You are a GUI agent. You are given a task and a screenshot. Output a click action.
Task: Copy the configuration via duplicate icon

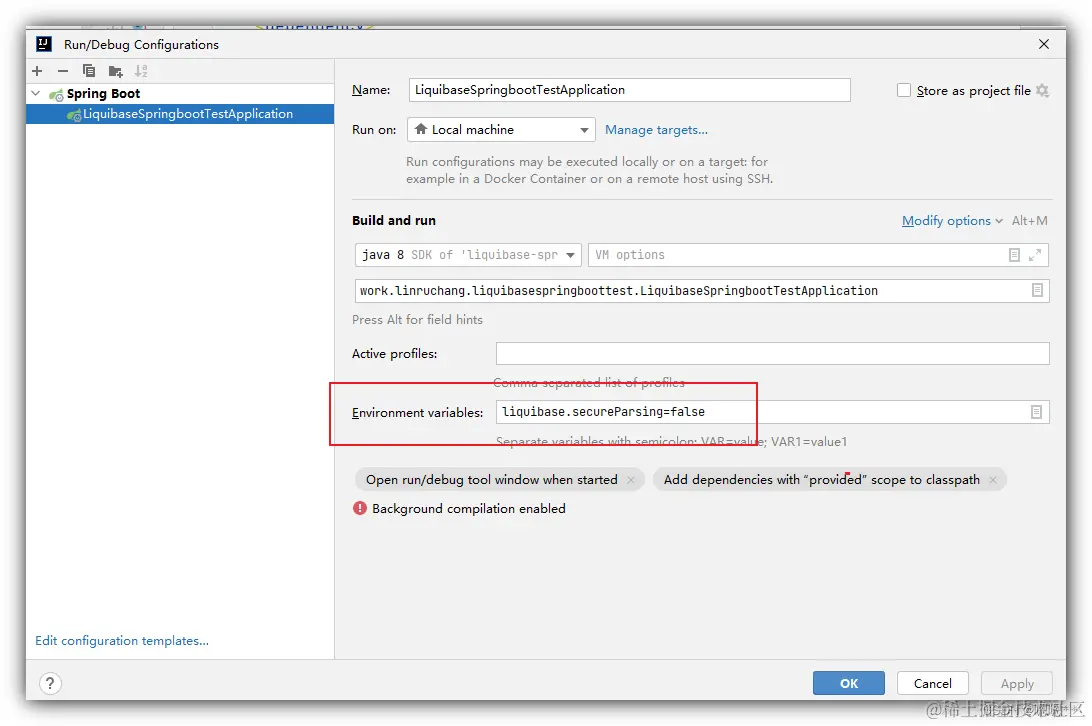click(x=88, y=71)
